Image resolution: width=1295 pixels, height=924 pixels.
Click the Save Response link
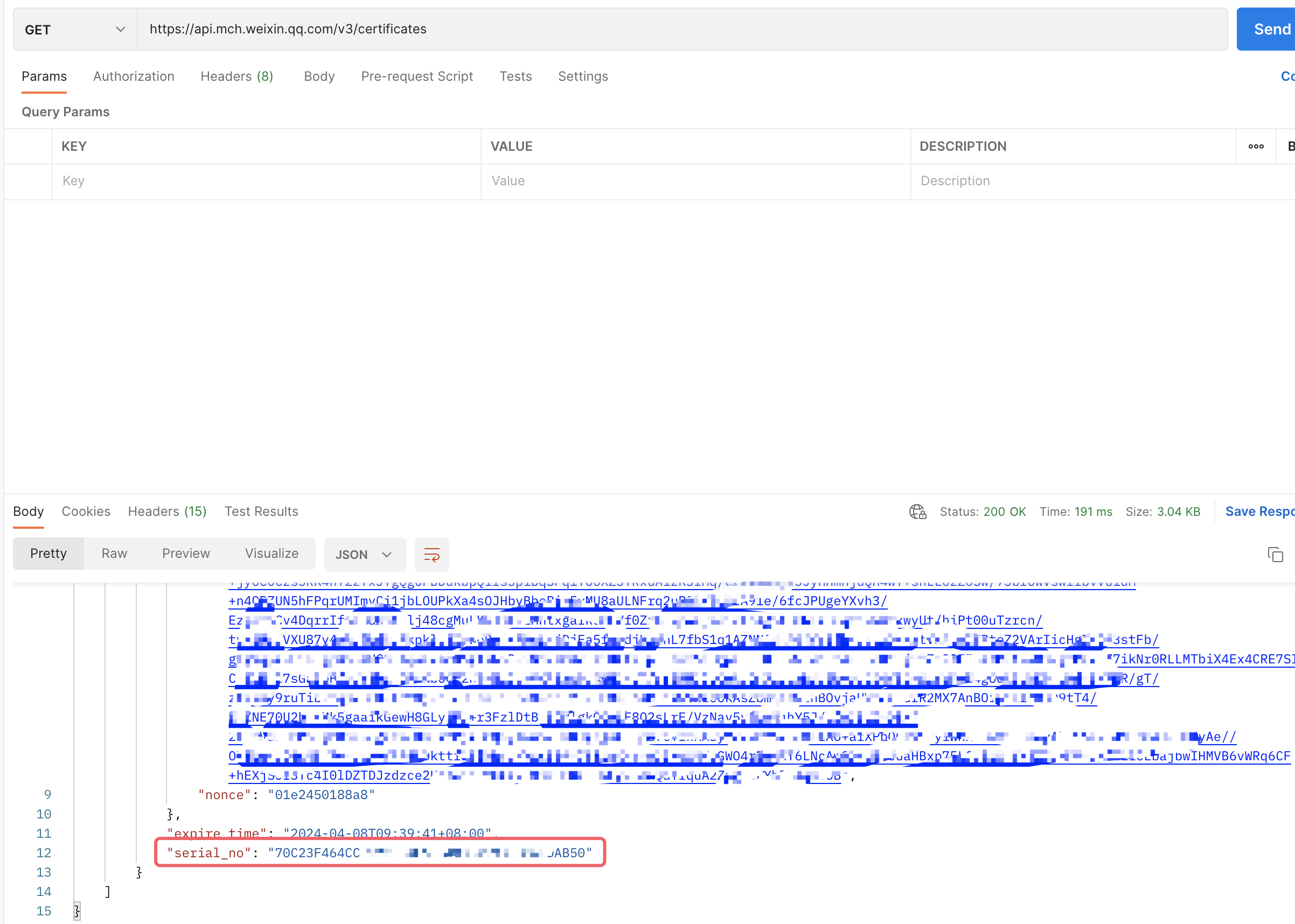click(x=1259, y=512)
